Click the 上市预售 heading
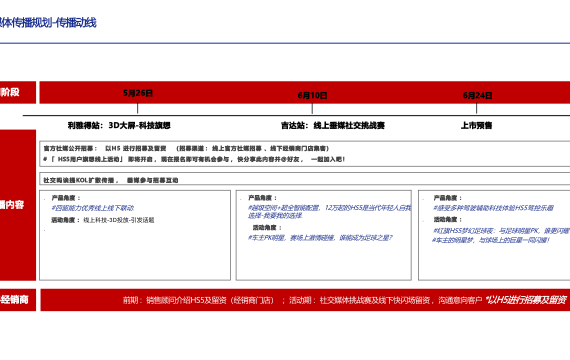The height and width of the screenshot is (360, 570). point(476,125)
